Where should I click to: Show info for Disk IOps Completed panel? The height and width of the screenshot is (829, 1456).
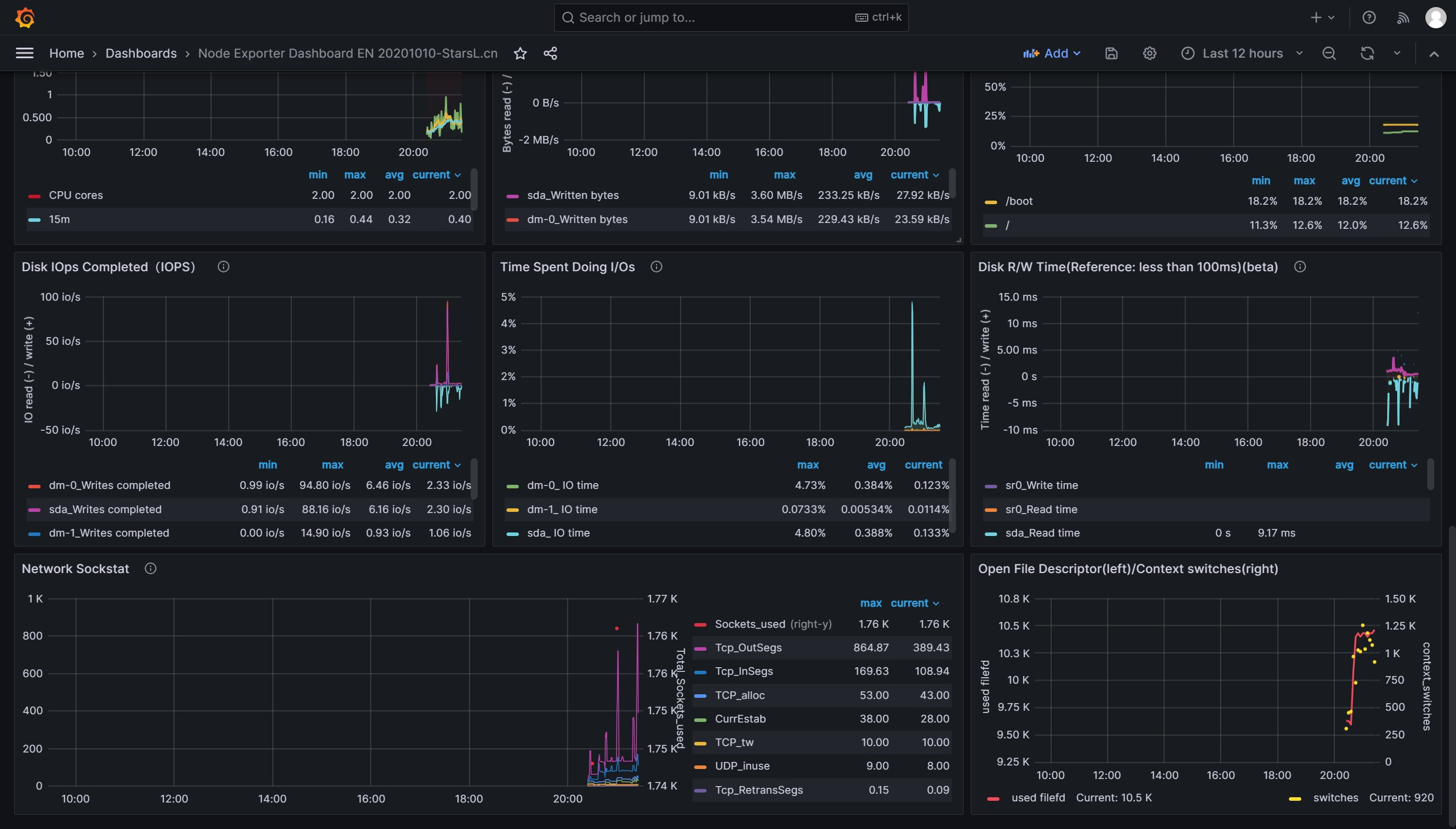pos(223,267)
